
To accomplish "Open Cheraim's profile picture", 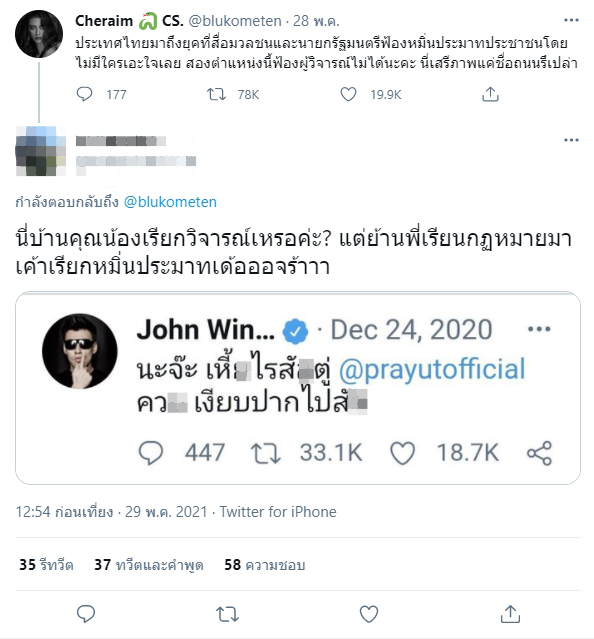I will click(x=39, y=34).
